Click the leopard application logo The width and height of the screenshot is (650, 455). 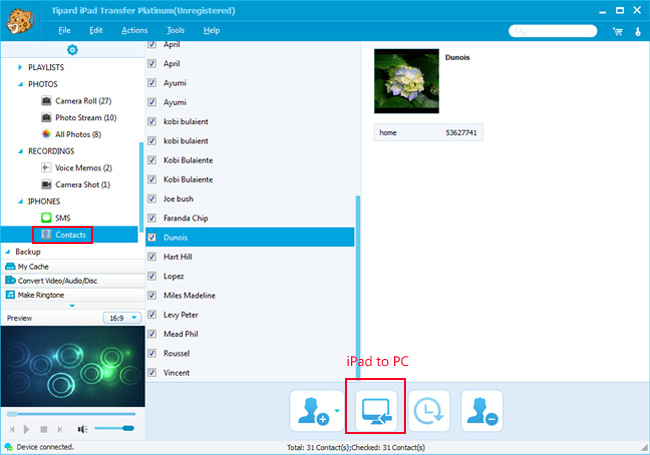coord(20,21)
